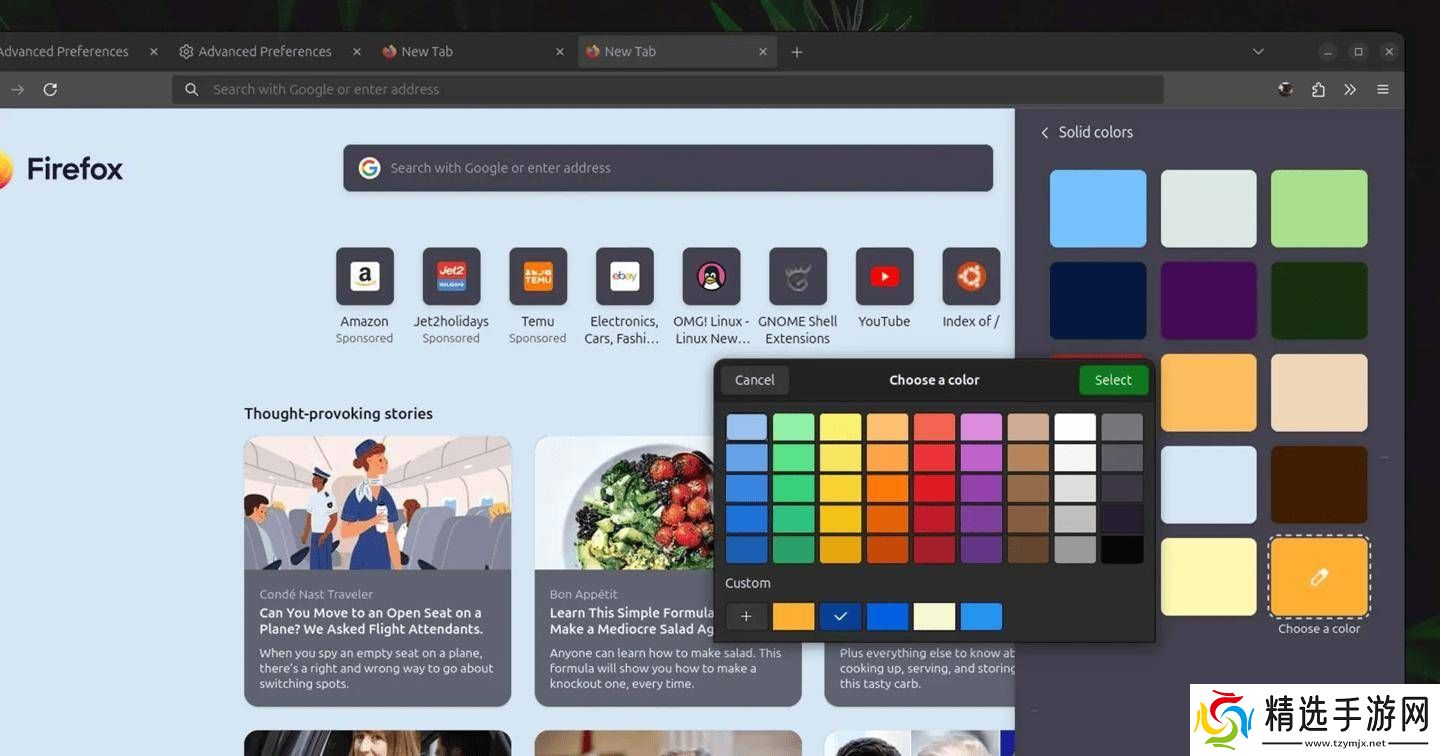This screenshot has width=1440, height=756.
Task: Pick the black swatch in palette
Action: tap(1122, 550)
